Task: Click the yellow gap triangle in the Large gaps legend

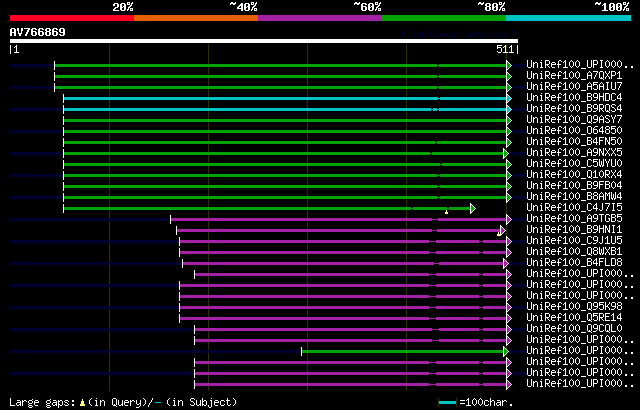Action: [82, 403]
